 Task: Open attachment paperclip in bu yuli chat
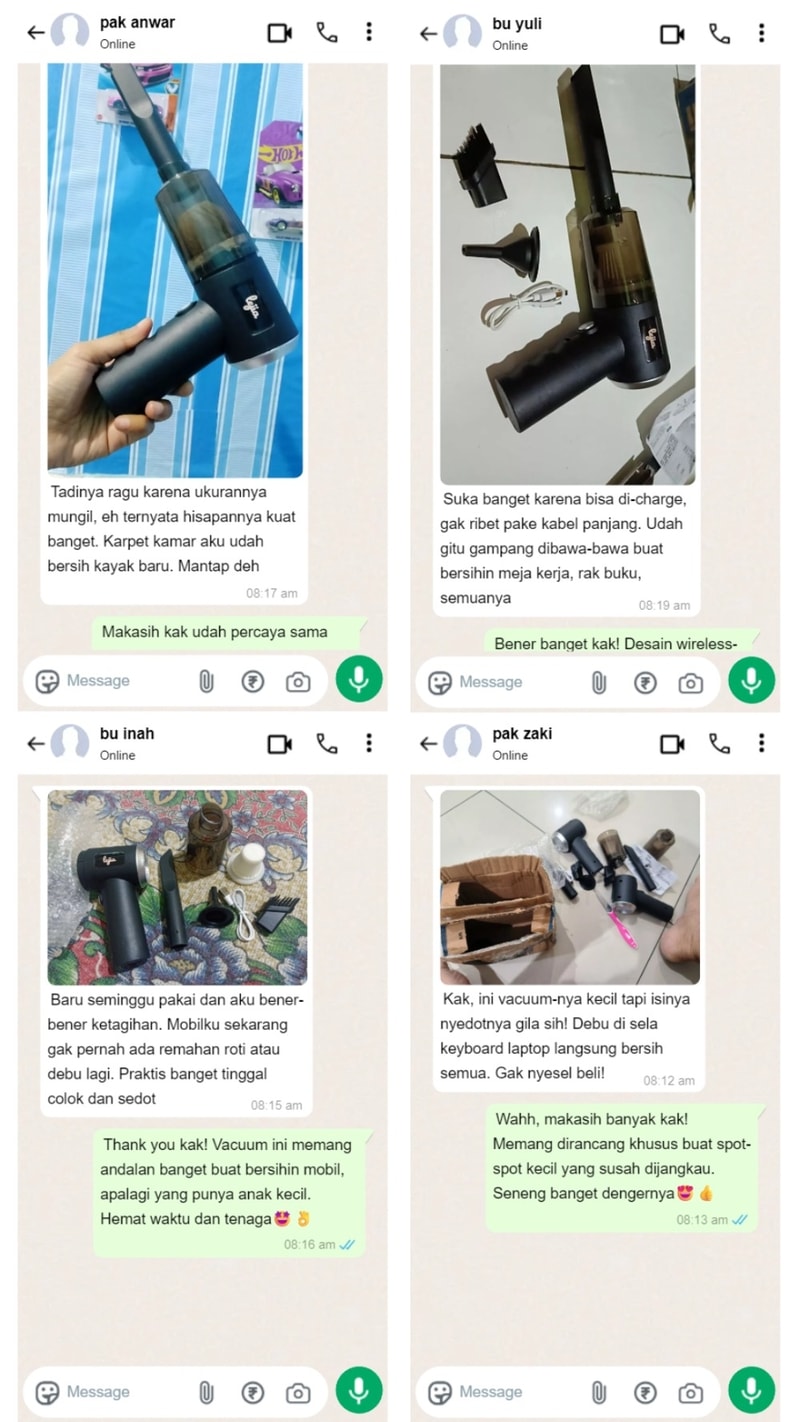tap(598, 682)
